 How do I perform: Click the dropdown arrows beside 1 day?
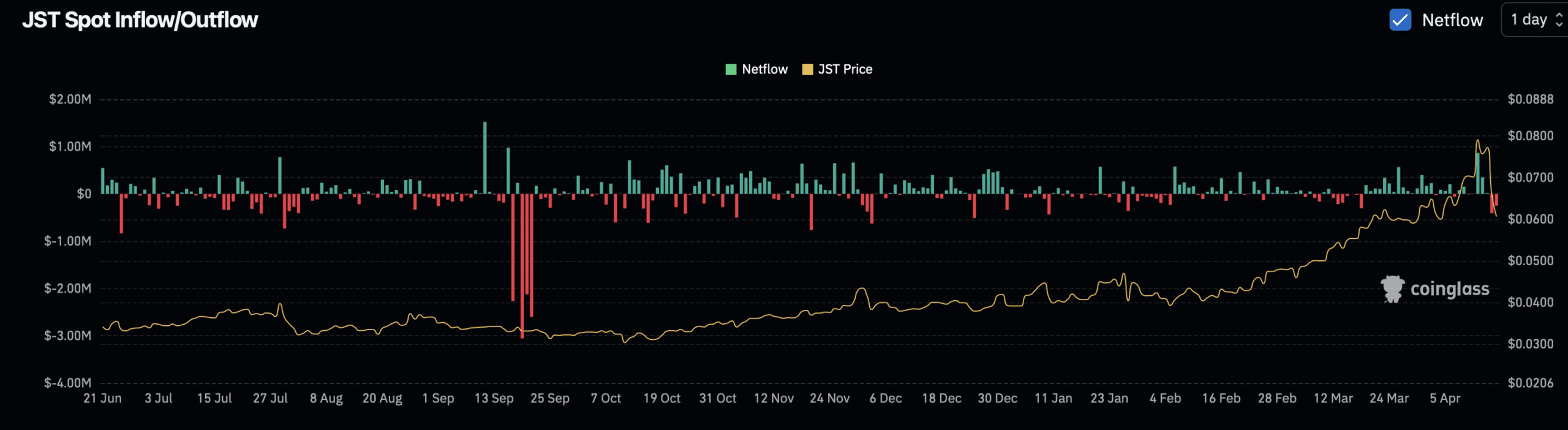1559,20
